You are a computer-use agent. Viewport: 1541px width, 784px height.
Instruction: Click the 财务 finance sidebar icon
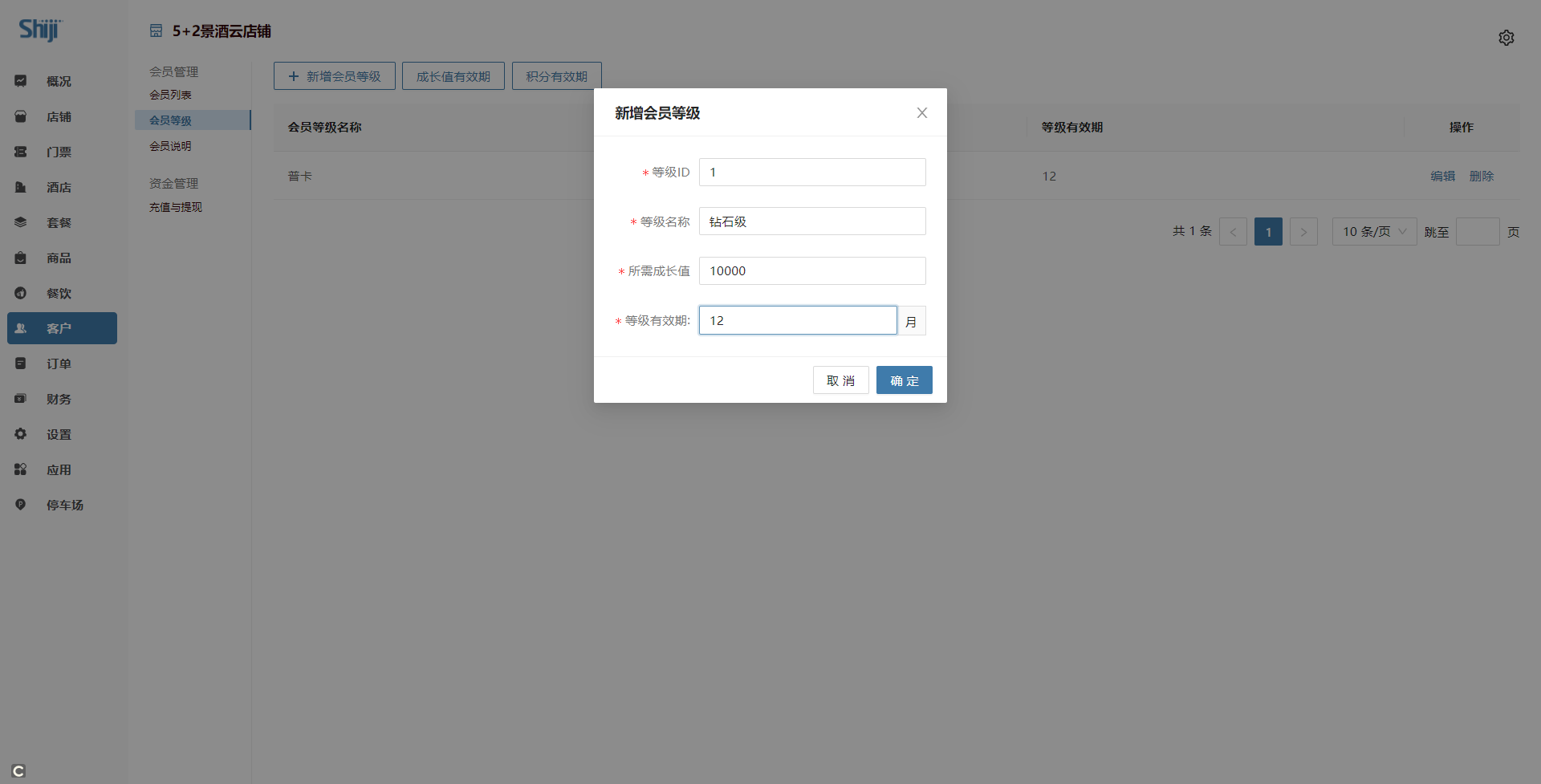tap(21, 399)
